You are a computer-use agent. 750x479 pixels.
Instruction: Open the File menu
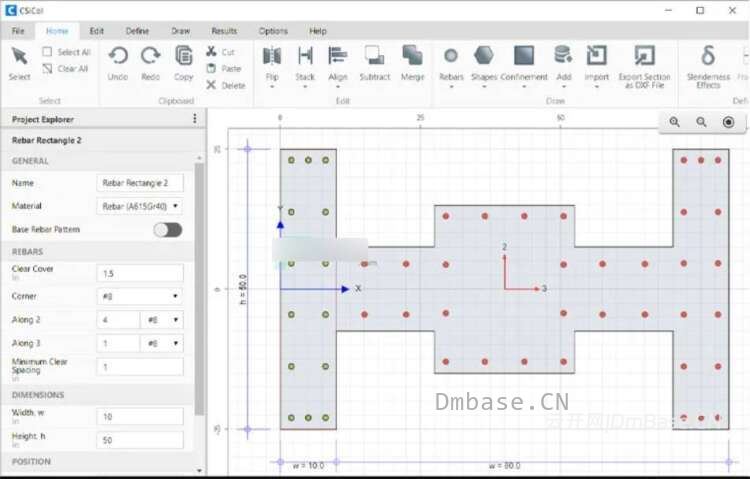coord(18,31)
